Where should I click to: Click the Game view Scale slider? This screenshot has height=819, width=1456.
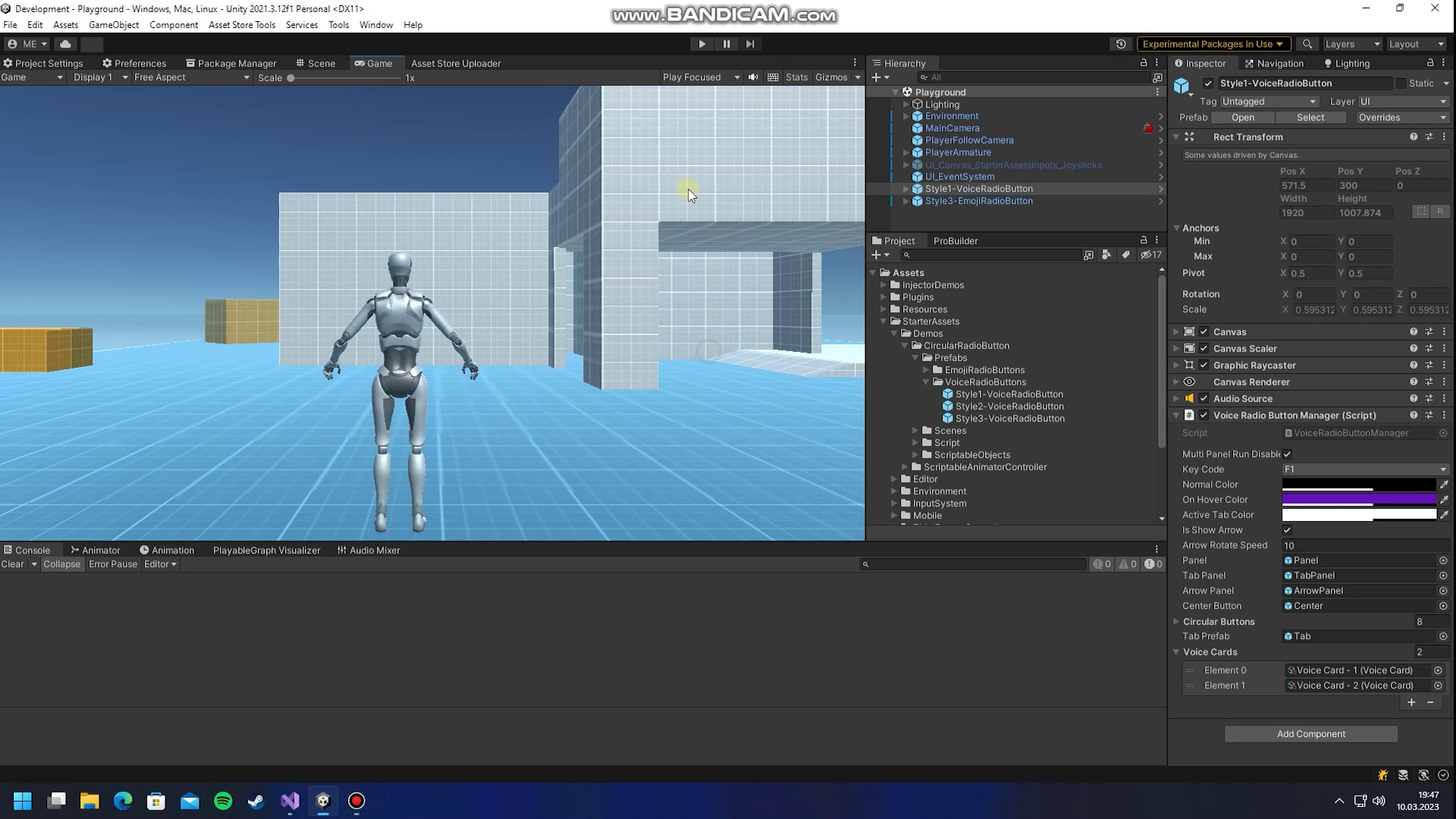344,78
